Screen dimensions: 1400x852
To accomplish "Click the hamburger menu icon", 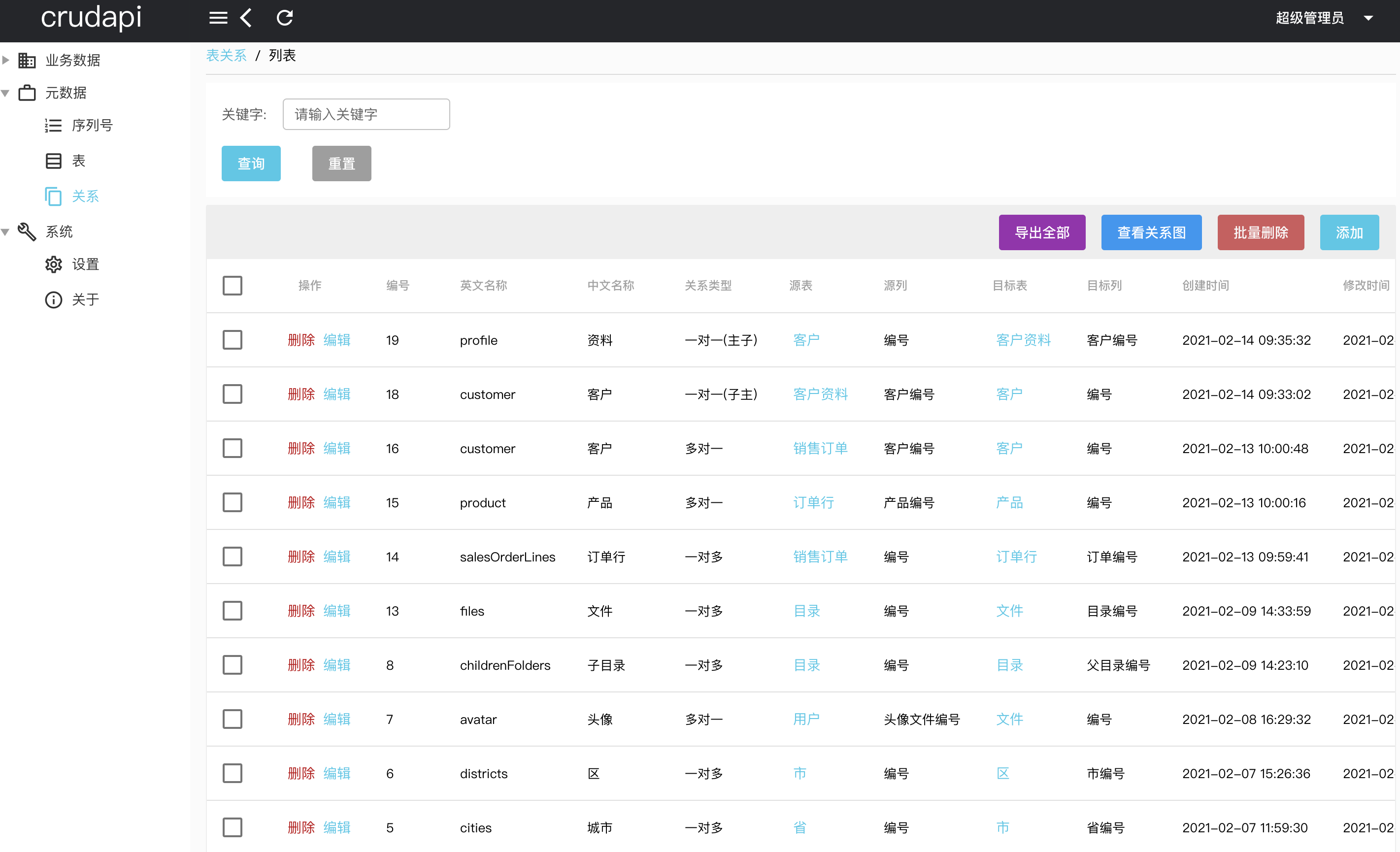I will [x=218, y=17].
